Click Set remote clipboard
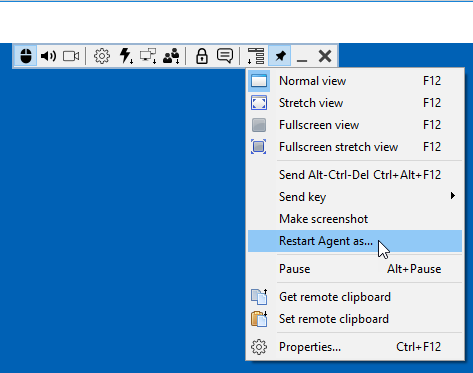The height and width of the screenshot is (373, 473). 355,319
